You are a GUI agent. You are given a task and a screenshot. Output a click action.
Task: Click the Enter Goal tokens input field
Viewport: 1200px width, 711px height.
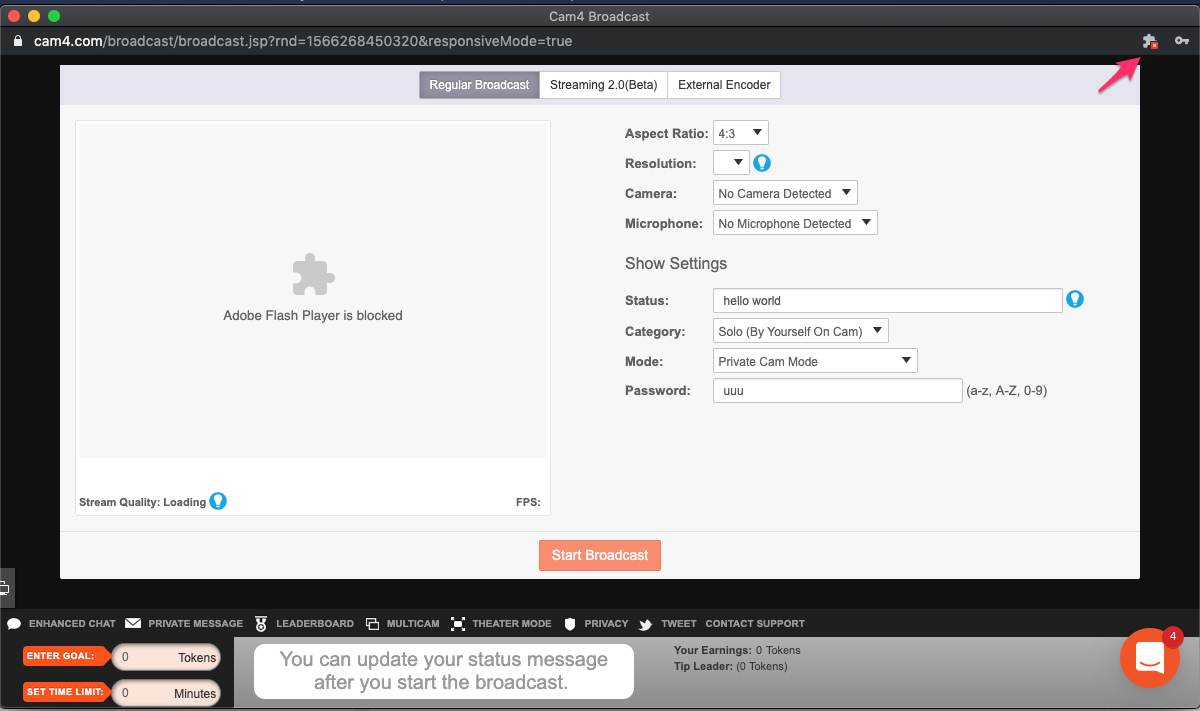[x=166, y=657]
